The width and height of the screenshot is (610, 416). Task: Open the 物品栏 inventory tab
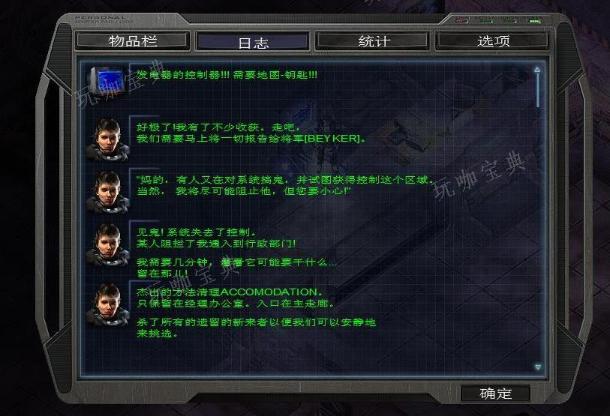133,40
